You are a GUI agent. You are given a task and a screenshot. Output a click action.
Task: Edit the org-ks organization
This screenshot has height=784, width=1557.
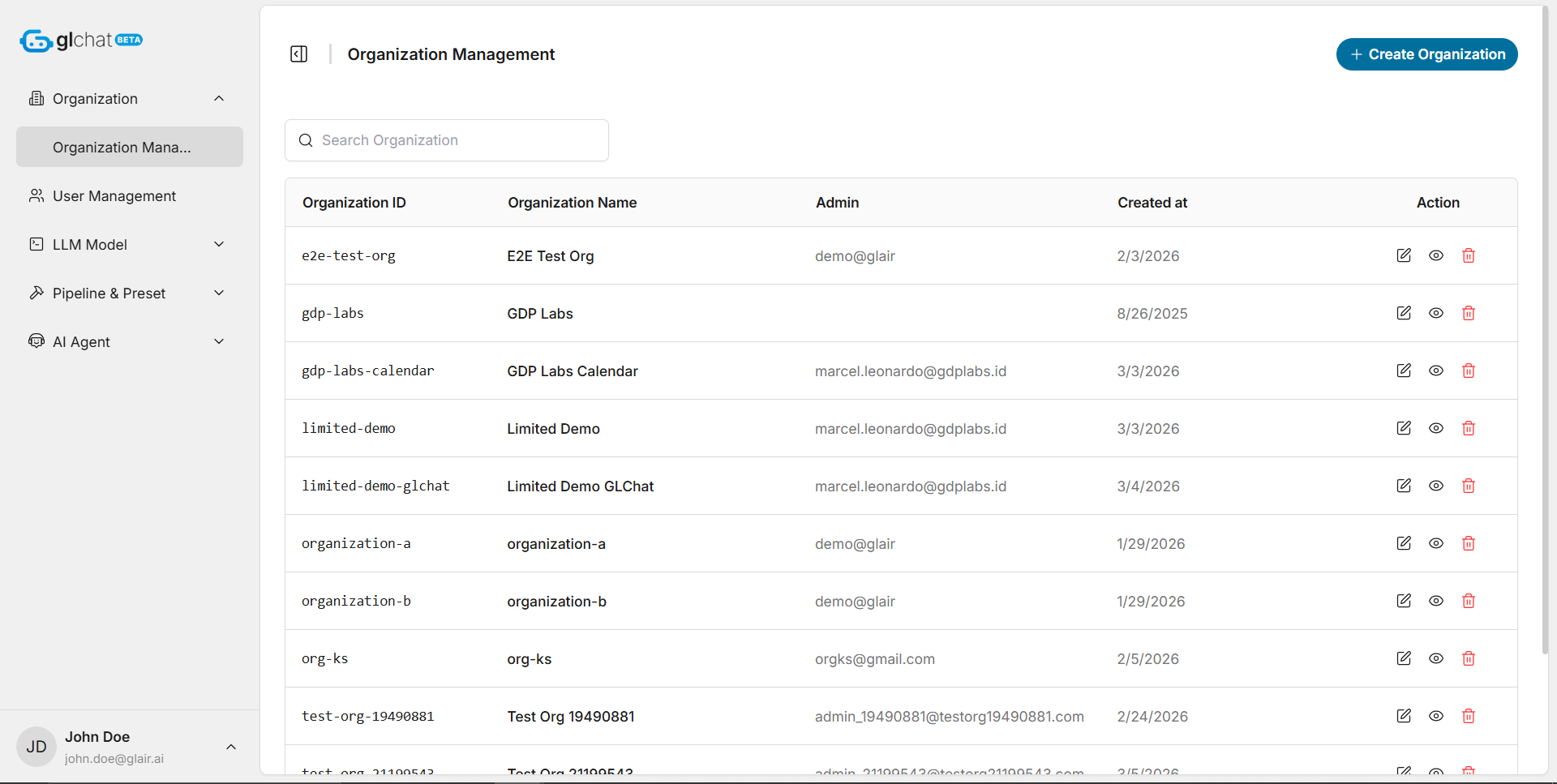click(x=1404, y=658)
